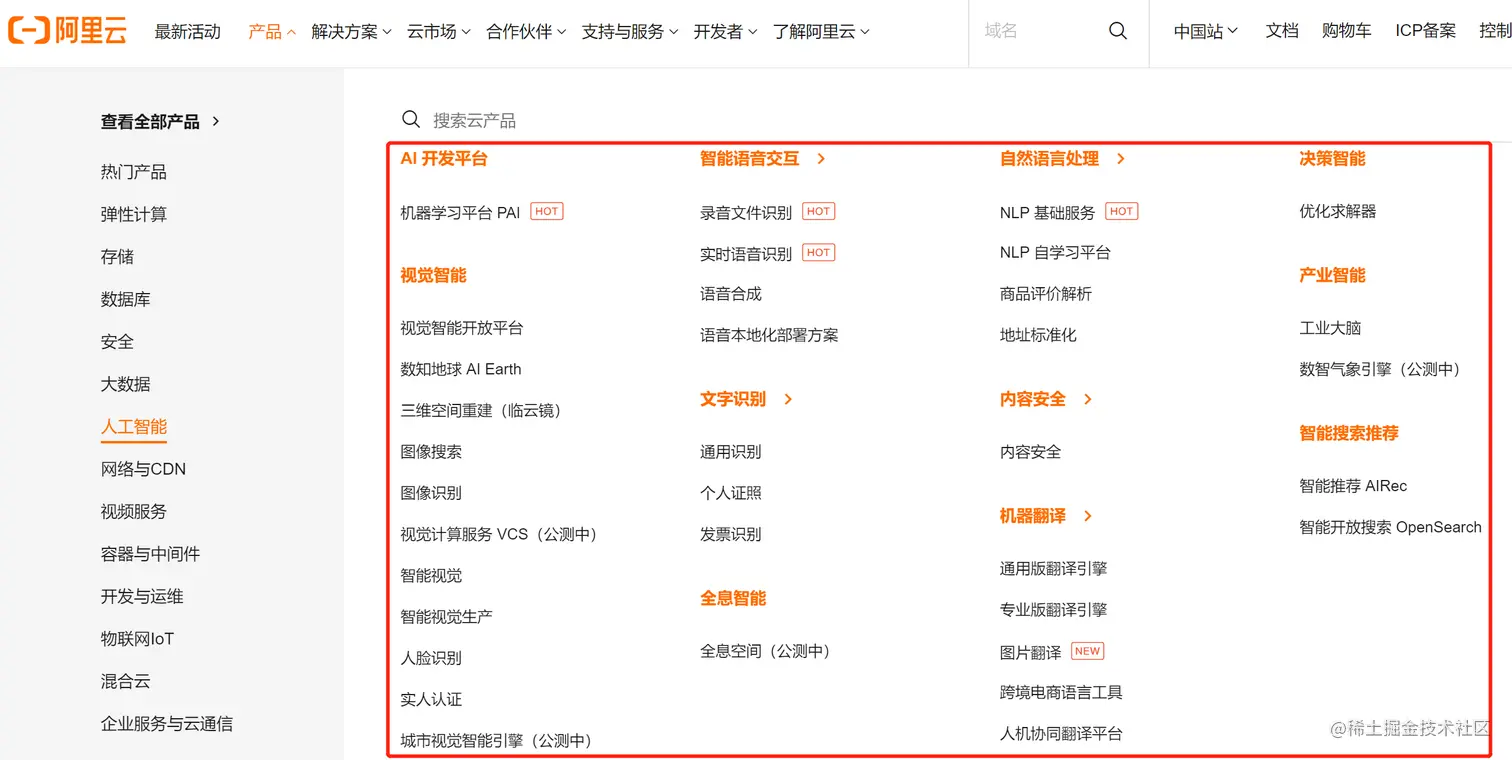The height and width of the screenshot is (760, 1512).
Task: Open 工业大脑 product
Action: point(1330,328)
